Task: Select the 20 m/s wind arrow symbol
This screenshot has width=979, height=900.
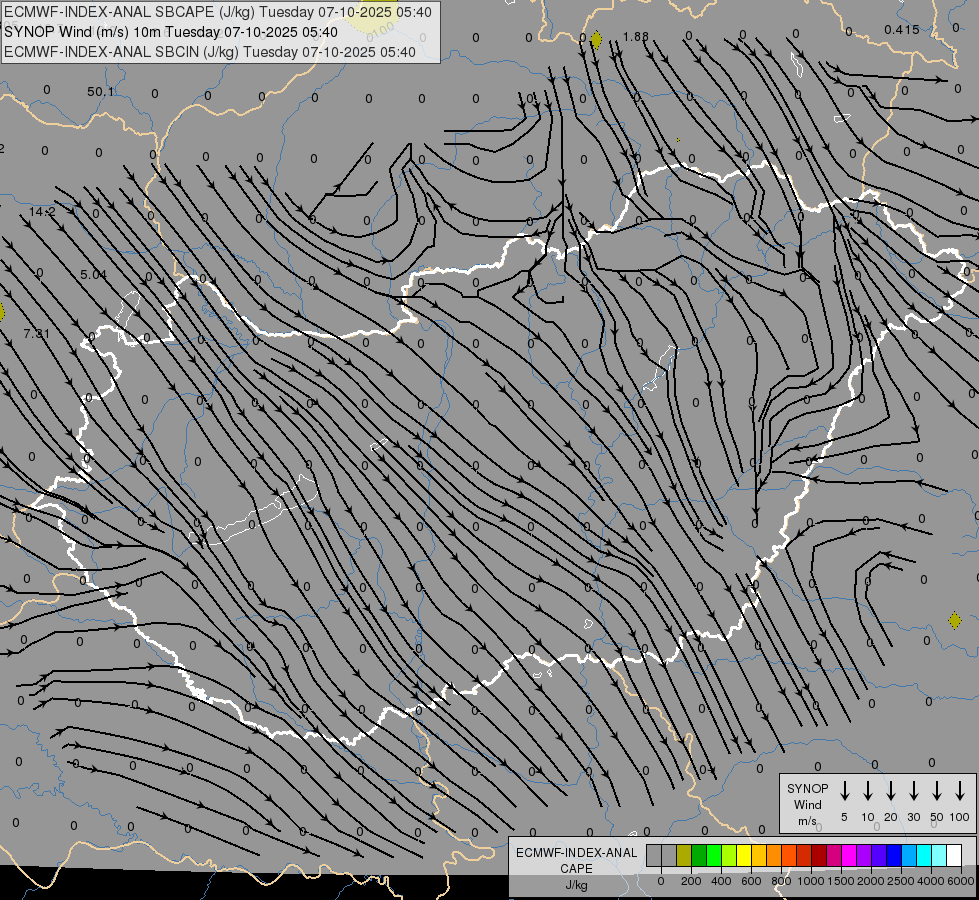Action: [890, 791]
